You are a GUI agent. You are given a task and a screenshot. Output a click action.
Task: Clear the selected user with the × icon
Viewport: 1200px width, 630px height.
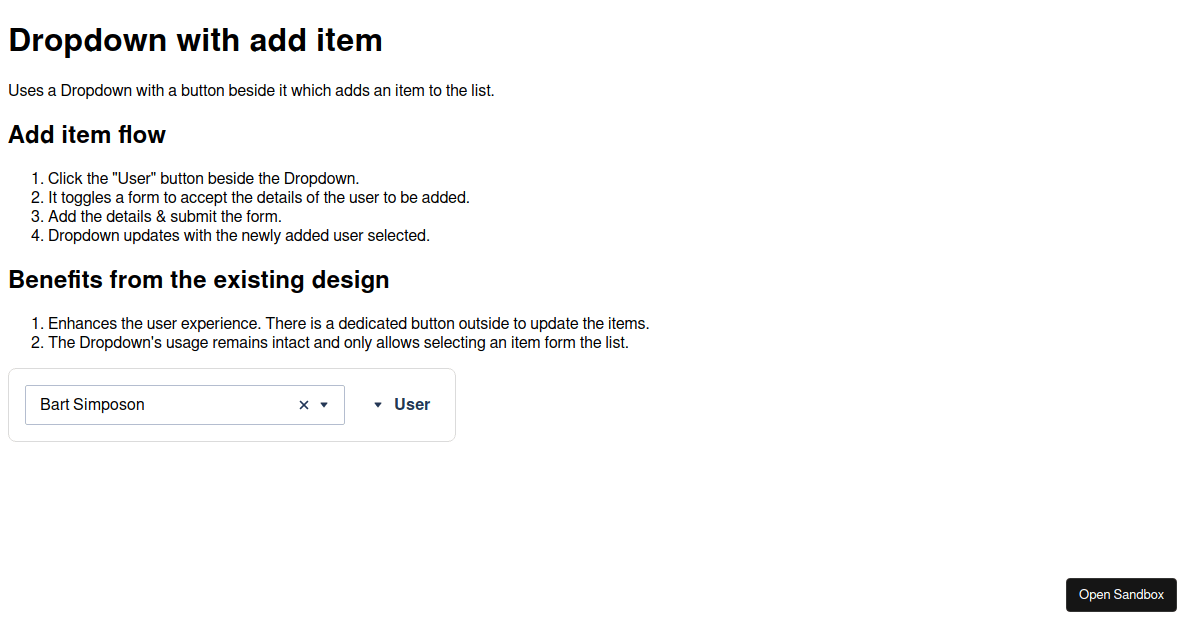point(303,404)
